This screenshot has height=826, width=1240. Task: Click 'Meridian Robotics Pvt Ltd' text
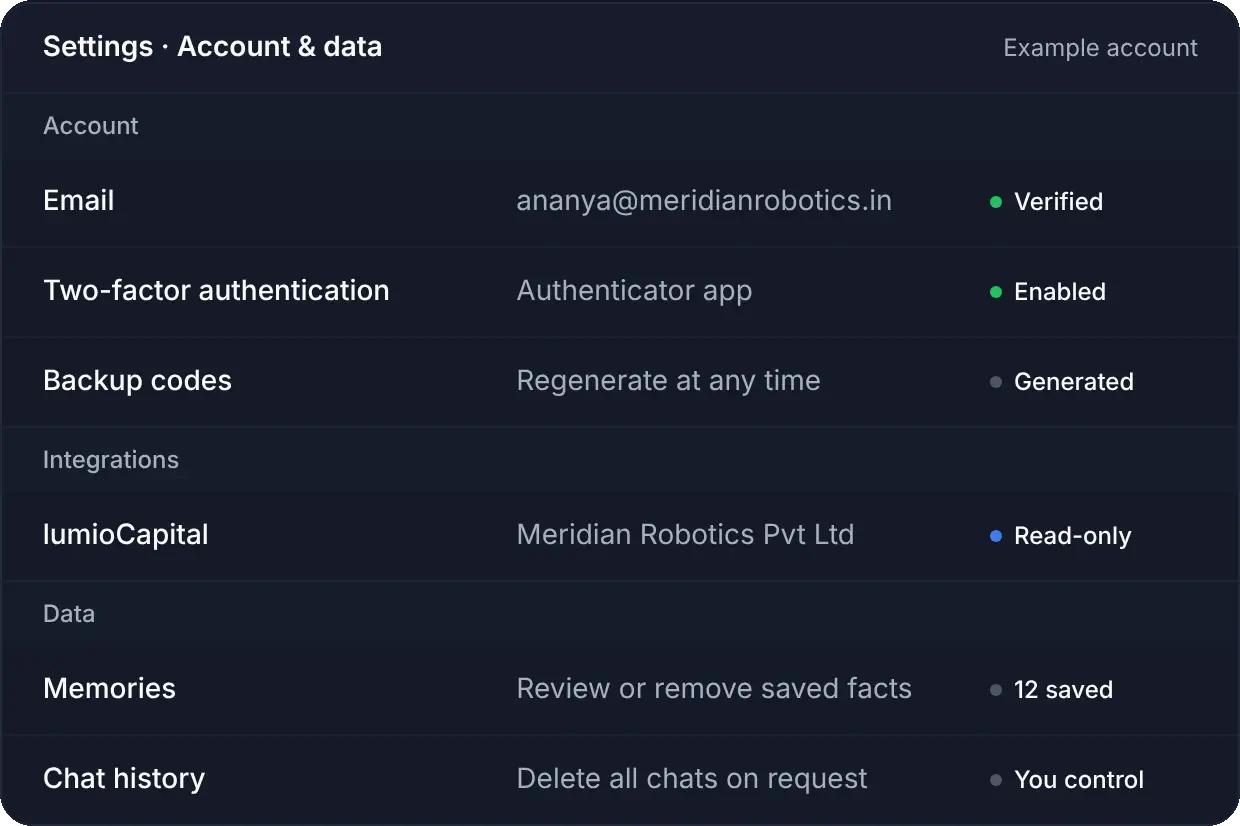[685, 535]
